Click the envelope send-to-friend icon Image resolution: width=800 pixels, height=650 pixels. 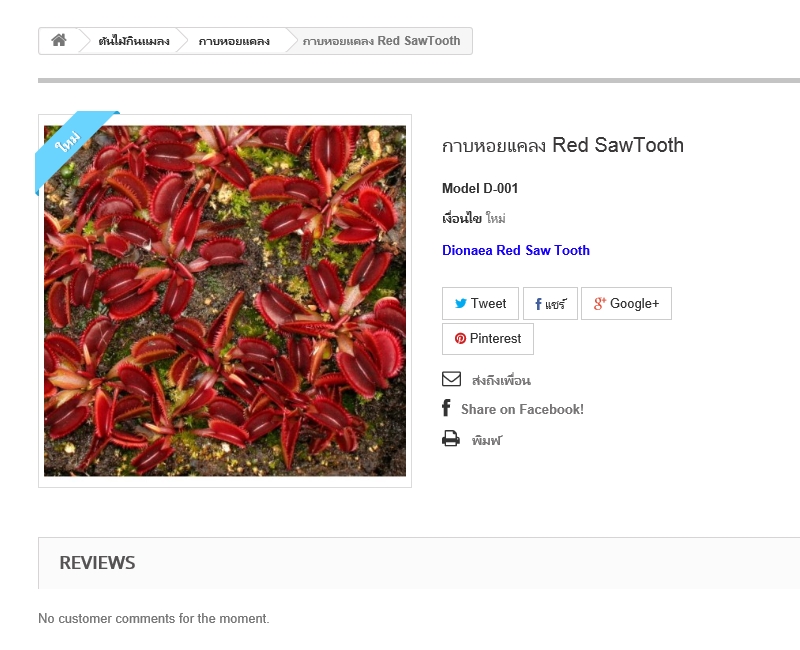452,379
